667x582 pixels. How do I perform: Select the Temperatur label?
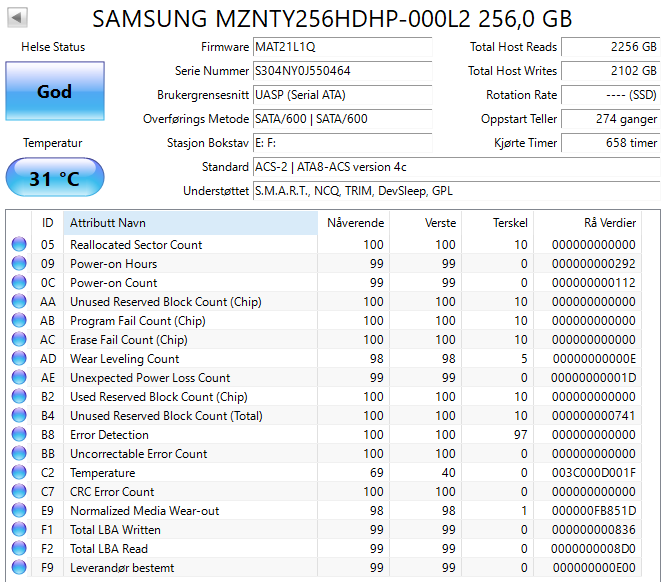point(52,143)
